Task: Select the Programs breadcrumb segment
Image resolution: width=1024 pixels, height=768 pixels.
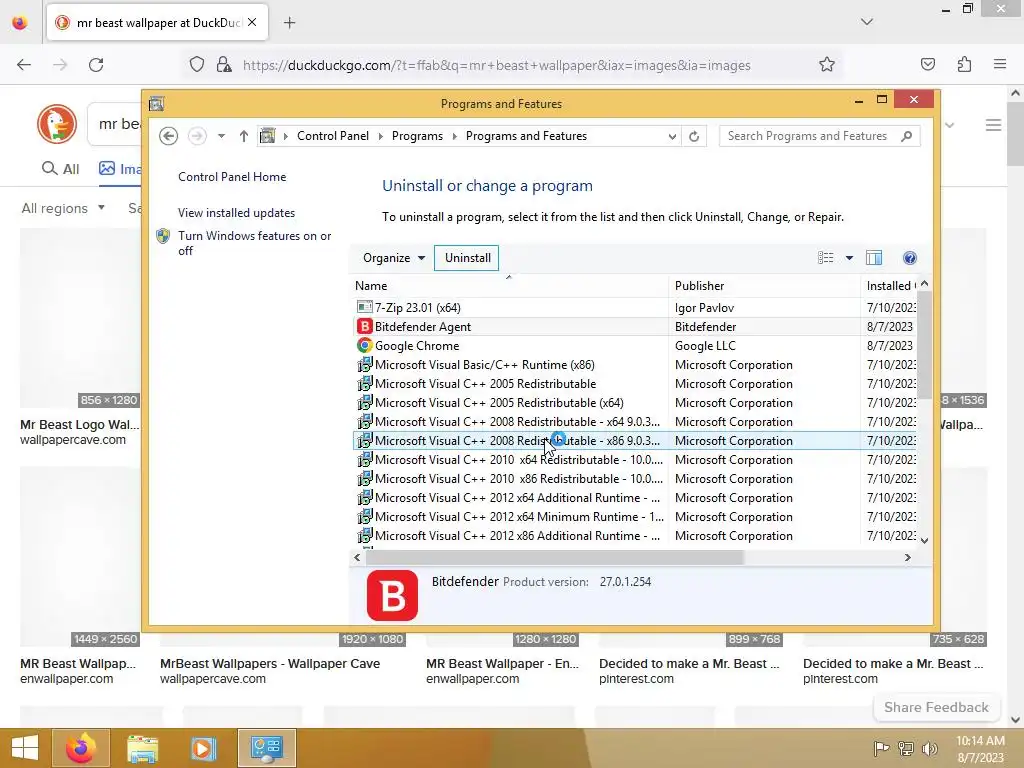Action: pyautogui.click(x=417, y=136)
